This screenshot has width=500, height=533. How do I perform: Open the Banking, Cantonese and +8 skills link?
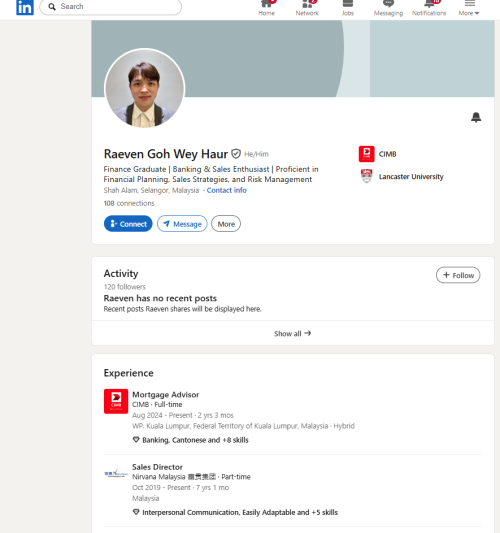point(195,440)
